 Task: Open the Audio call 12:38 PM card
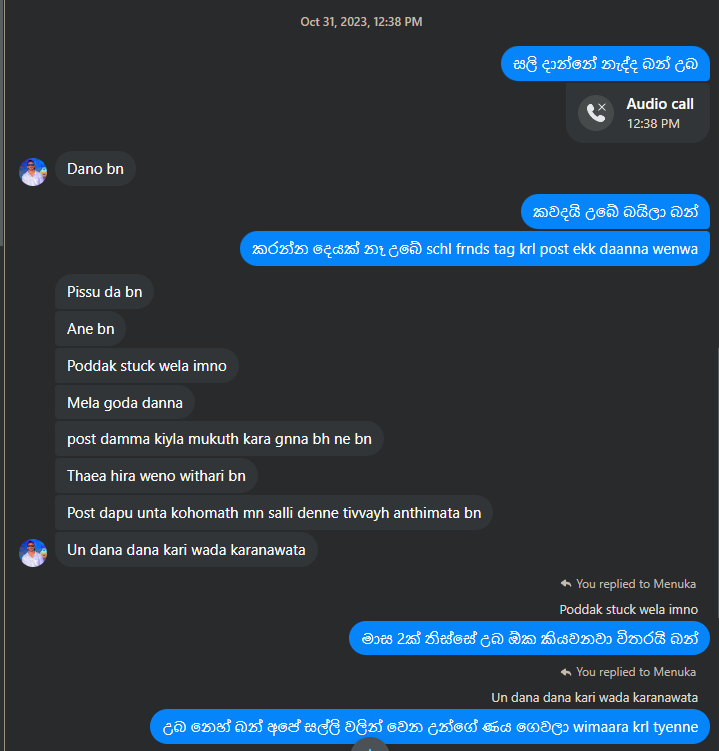tap(638, 113)
